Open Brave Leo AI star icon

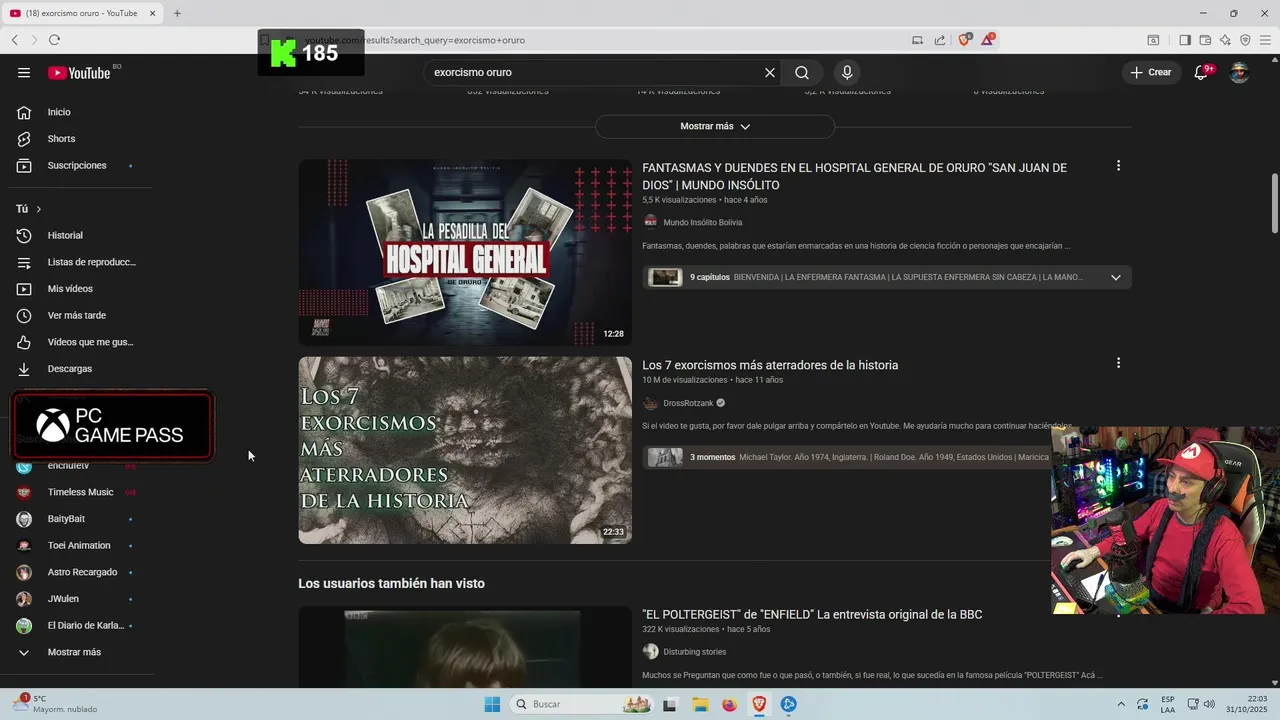[x=1225, y=40]
